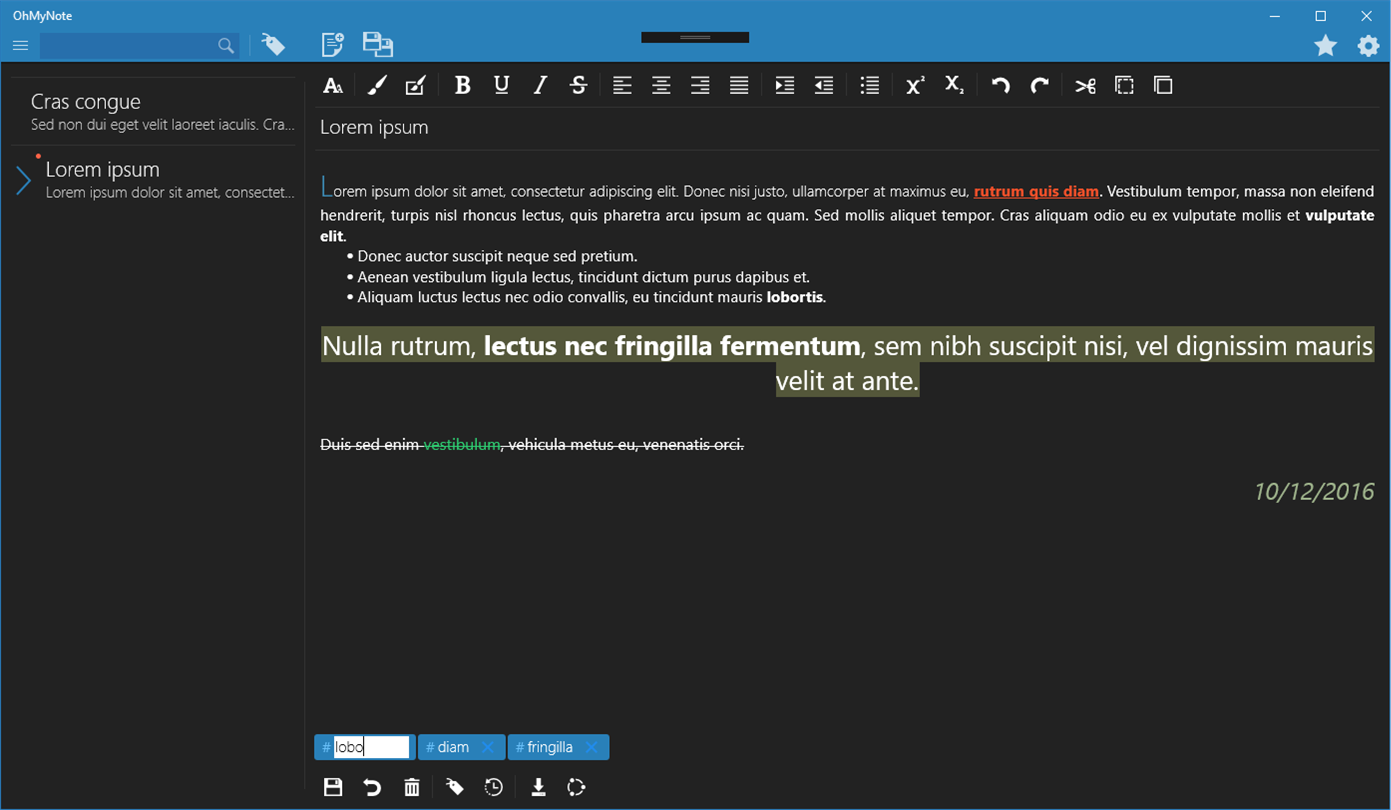Remove the diam tag
The height and width of the screenshot is (810, 1391).
pyautogui.click(x=487, y=747)
